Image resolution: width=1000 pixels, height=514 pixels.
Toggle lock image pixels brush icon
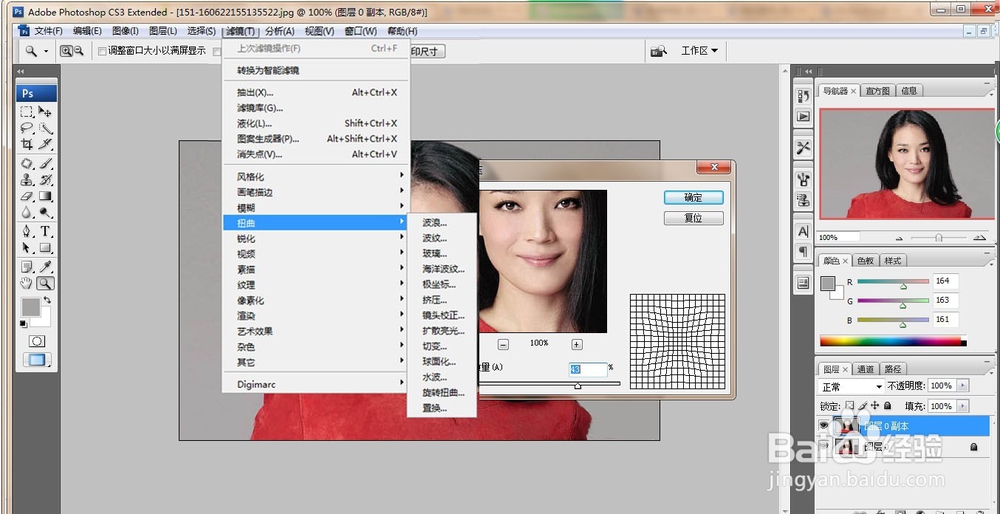click(862, 406)
